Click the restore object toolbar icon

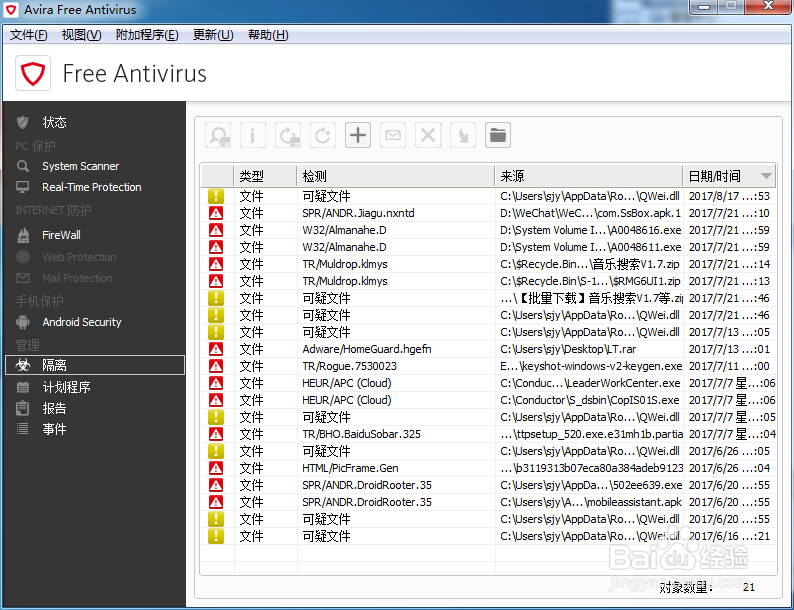[x=323, y=135]
